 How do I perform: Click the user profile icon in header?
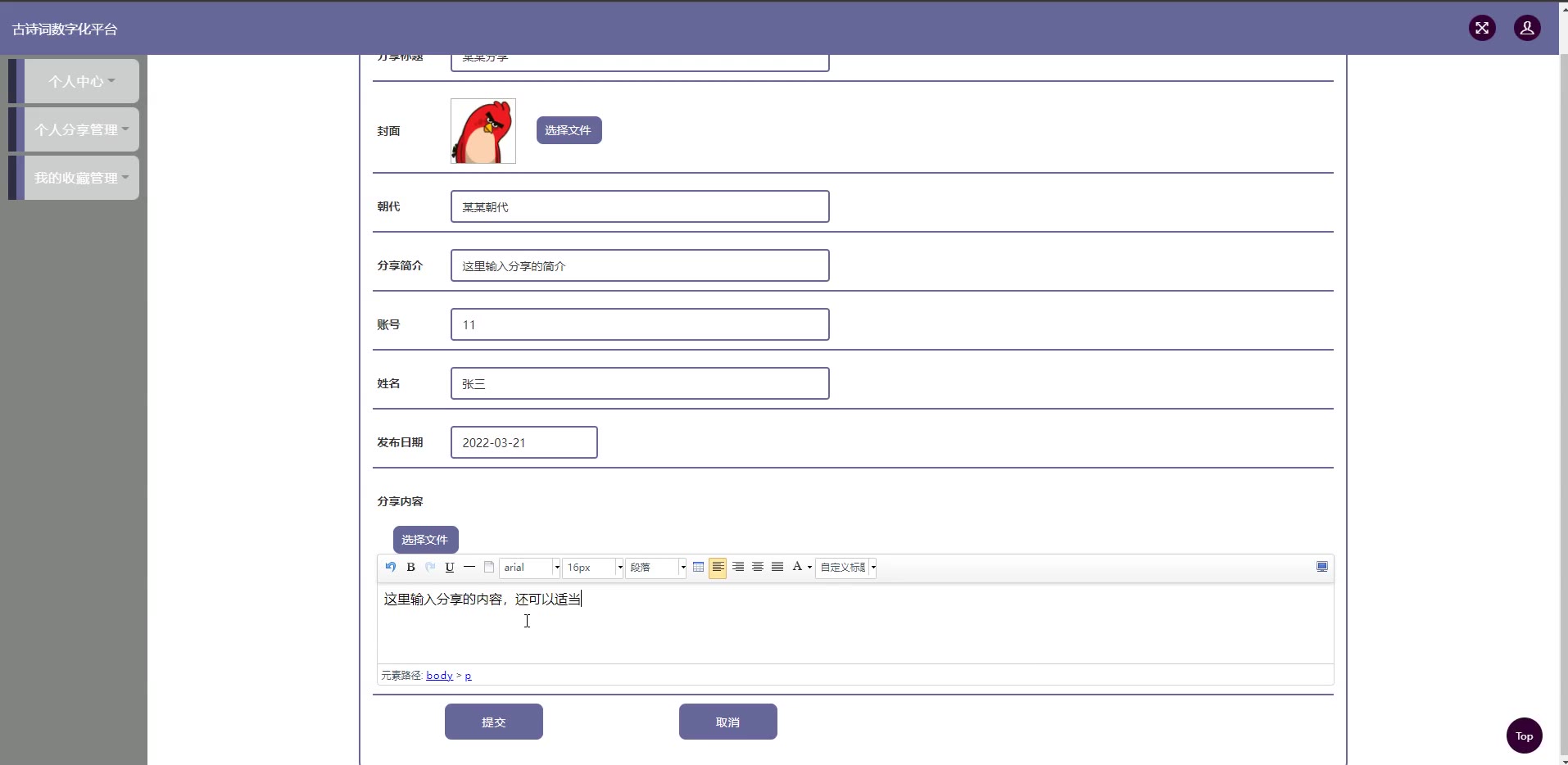point(1527,29)
